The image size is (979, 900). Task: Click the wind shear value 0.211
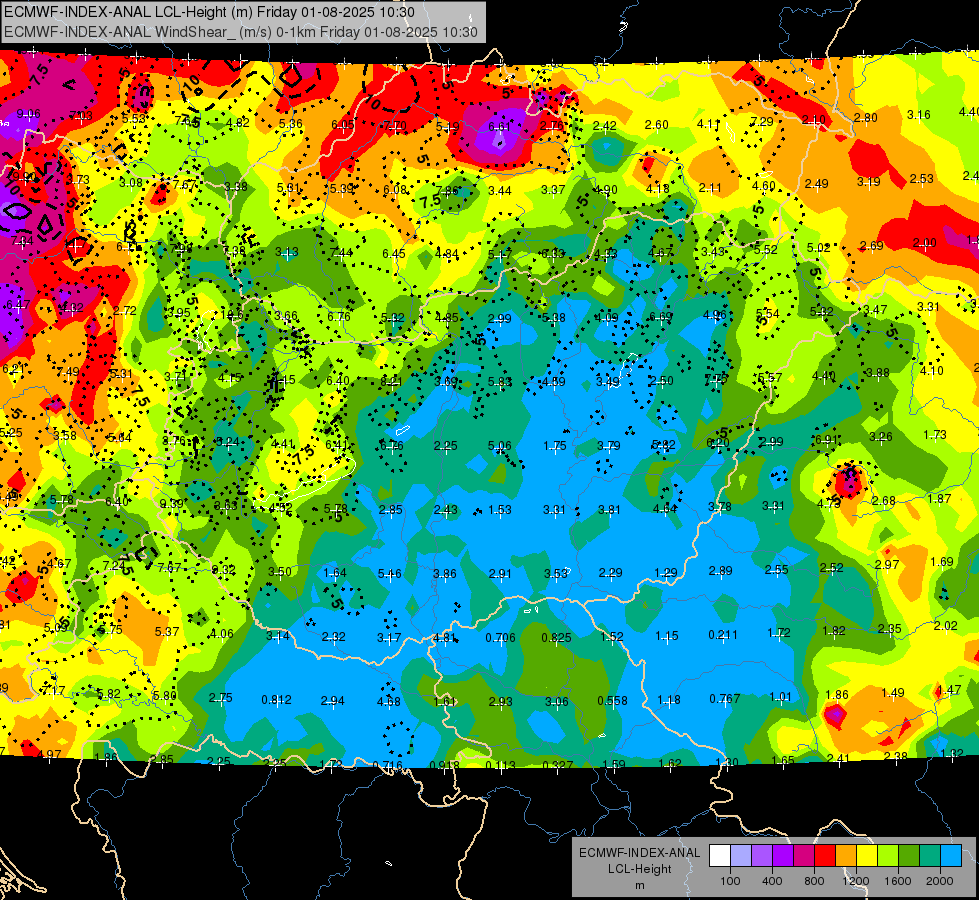(x=723, y=635)
